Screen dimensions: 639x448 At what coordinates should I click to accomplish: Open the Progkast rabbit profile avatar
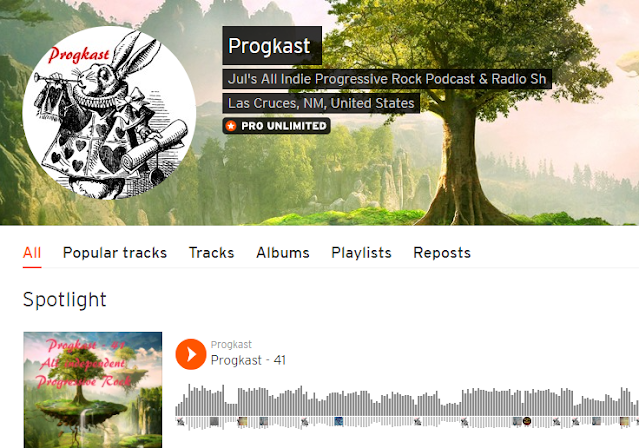109,113
